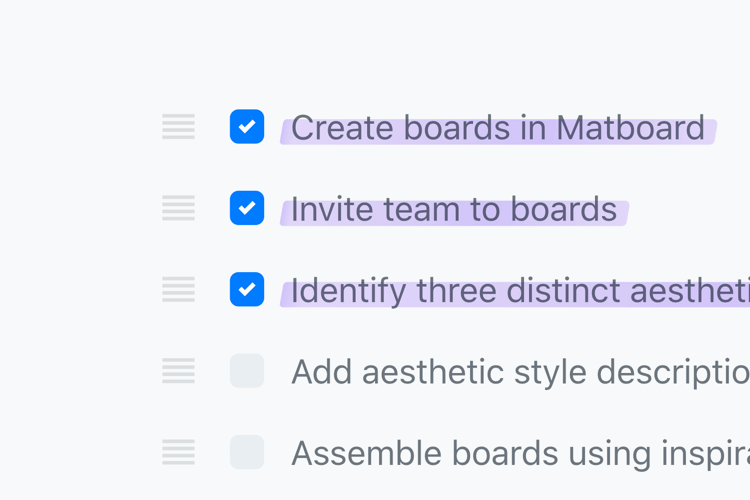Screen dimensions: 750x500
Task: Click drag handle next to Add aesthetic style task
Action: coord(178,371)
